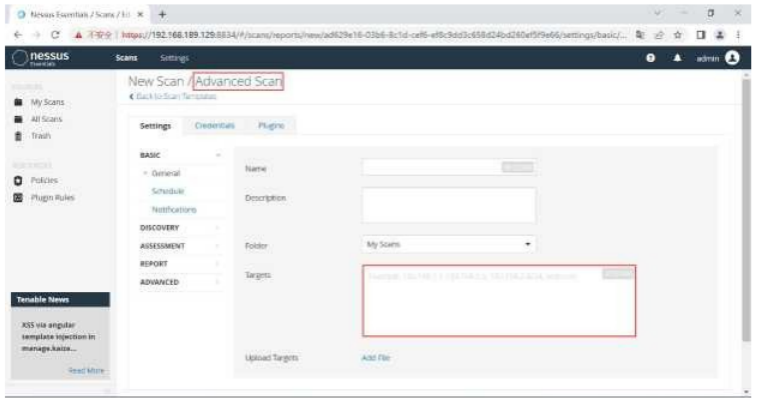This screenshot has width=769, height=409.
Task: Click the browser forward arrow
Action: [36, 35]
